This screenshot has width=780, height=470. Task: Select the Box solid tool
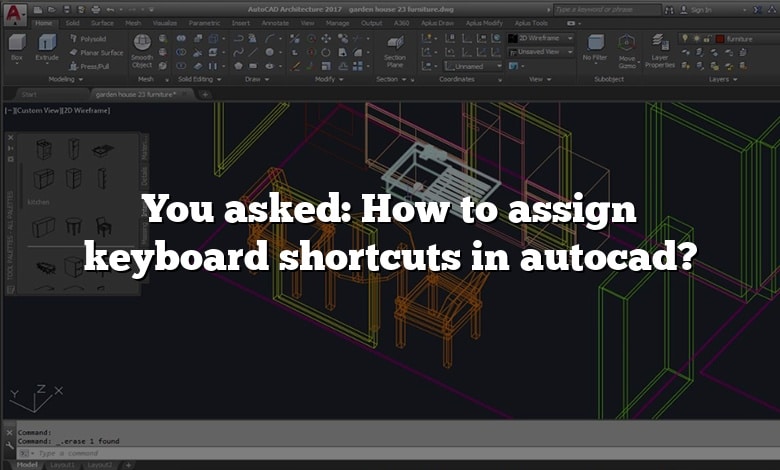coord(17,48)
